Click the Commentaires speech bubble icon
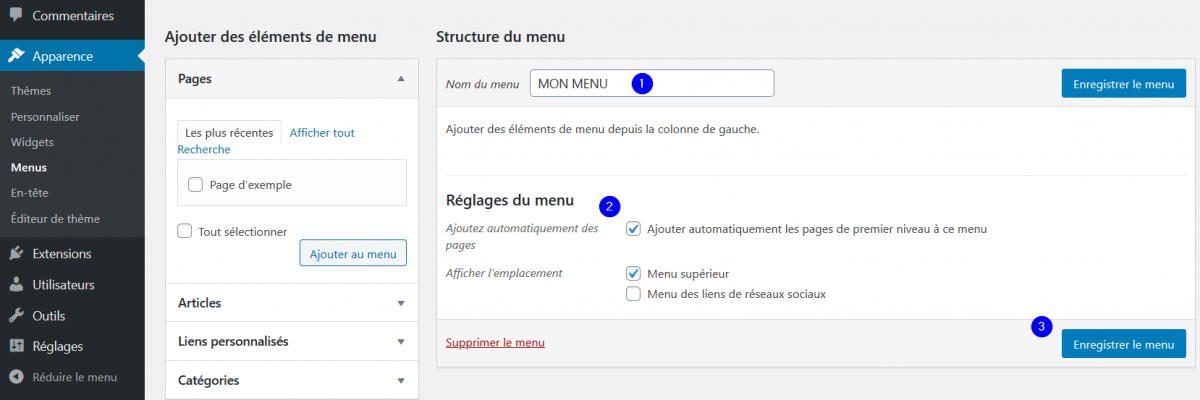The image size is (1200, 400). coord(16,16)
